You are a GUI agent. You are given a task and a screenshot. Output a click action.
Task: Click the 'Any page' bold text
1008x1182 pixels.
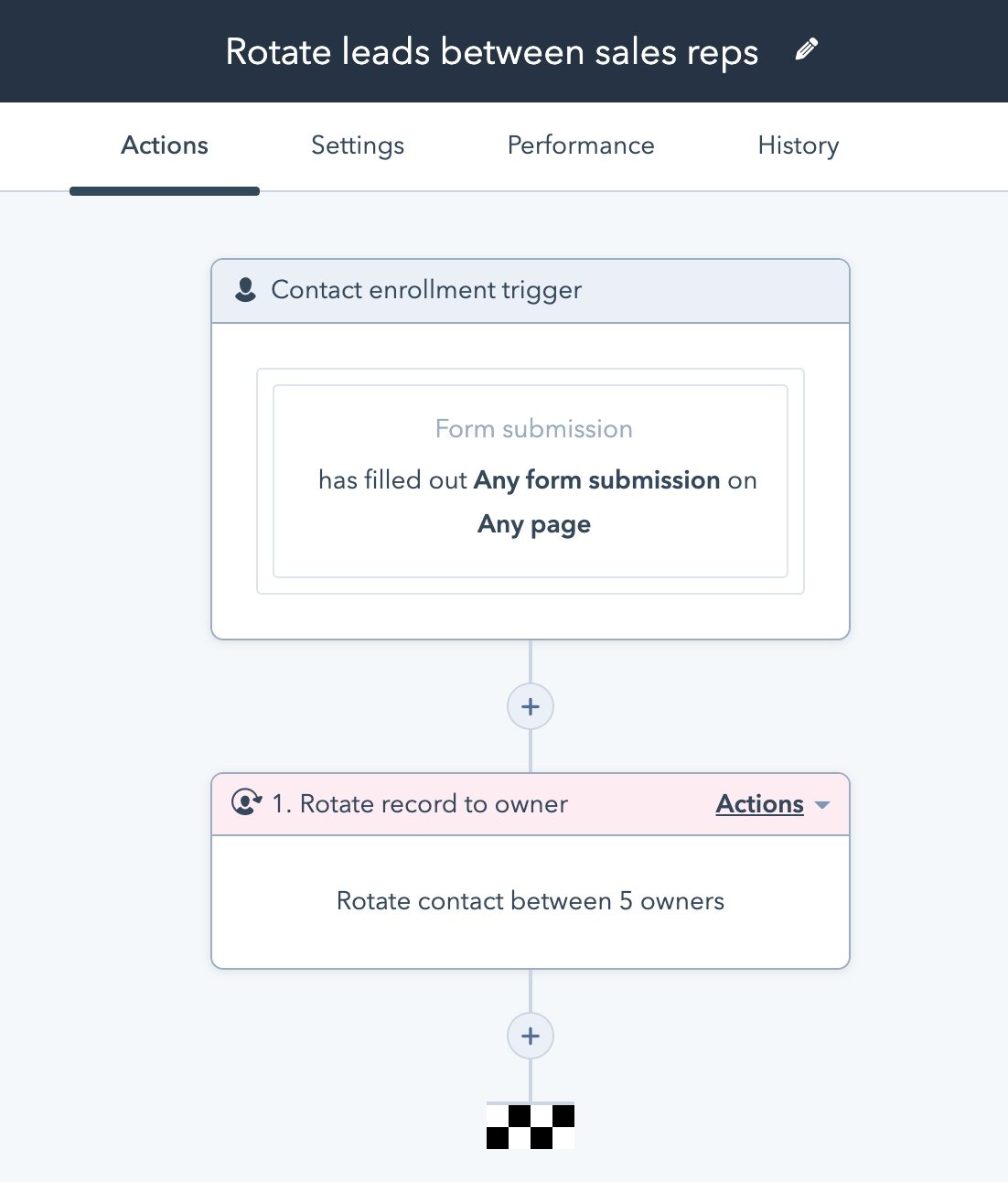534,524
